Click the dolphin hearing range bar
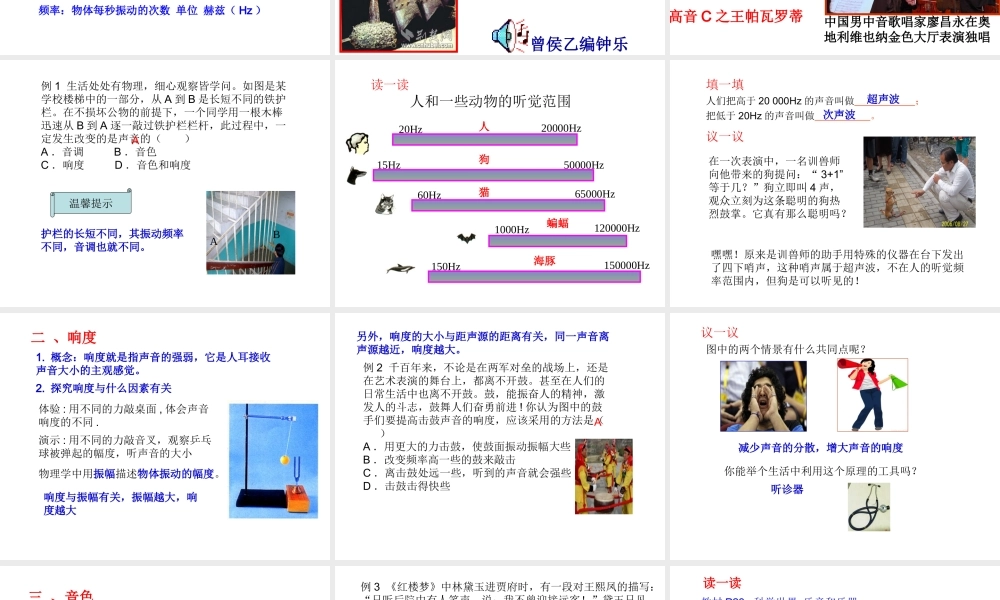Image resolution: width=1000 pixels, height=600 pixels. pyautogui.click(x=534, y=277)
